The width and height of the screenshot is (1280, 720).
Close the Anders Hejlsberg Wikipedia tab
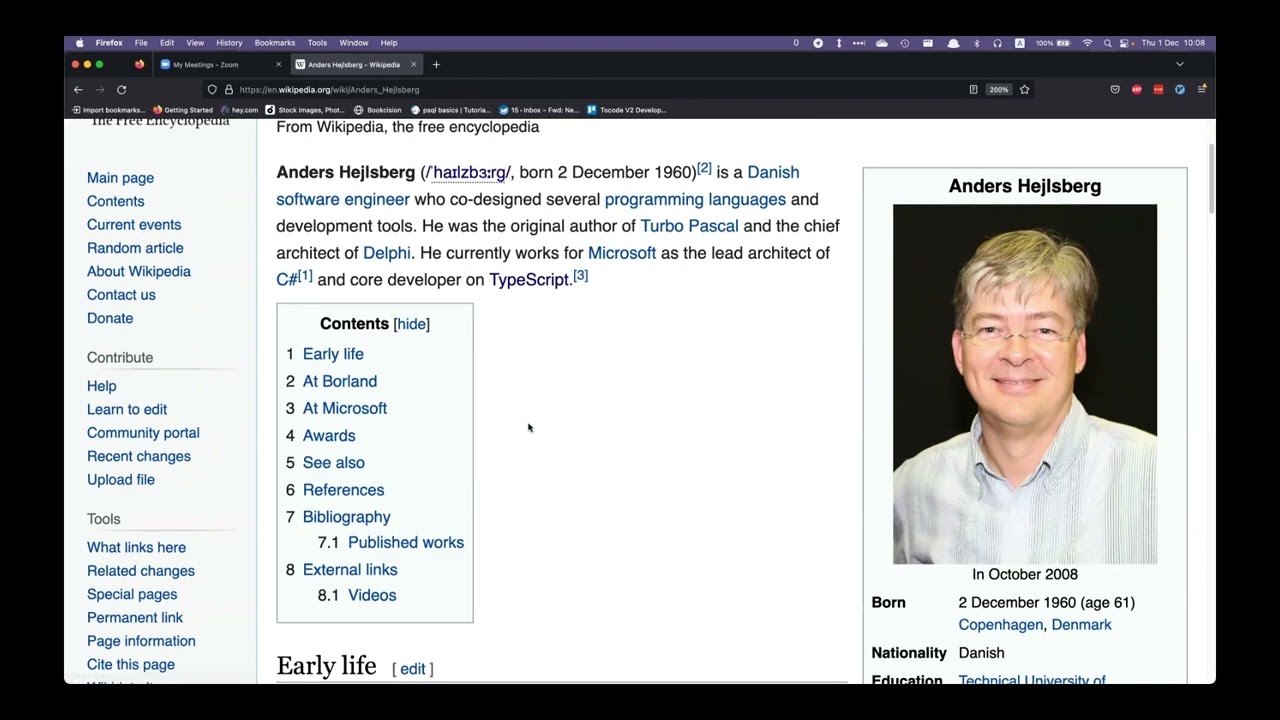[x=413, y=65]
